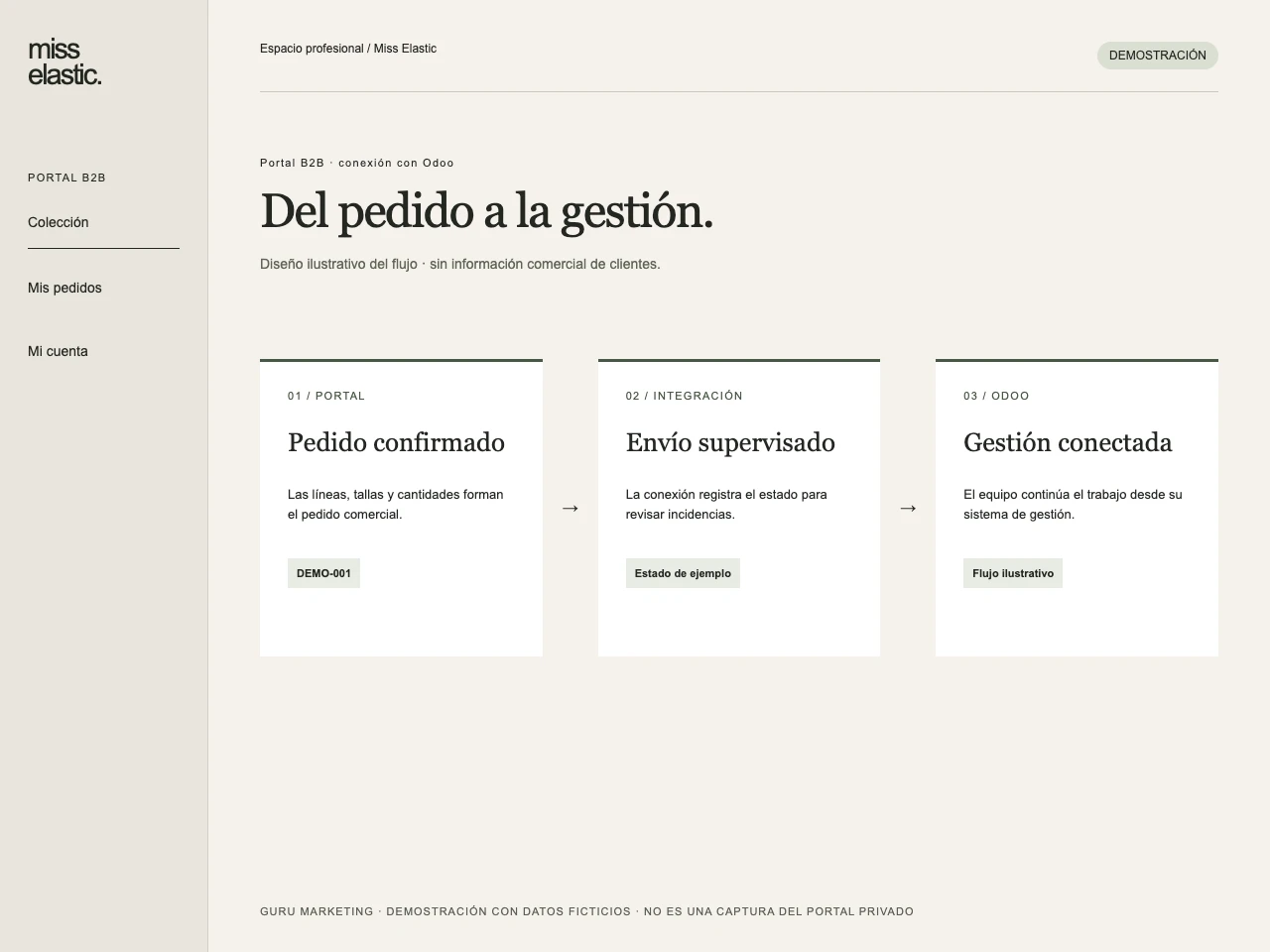1270x952 pixels.
Task: Go to Mis pedidos in sidebar
Action: (64, 288)
